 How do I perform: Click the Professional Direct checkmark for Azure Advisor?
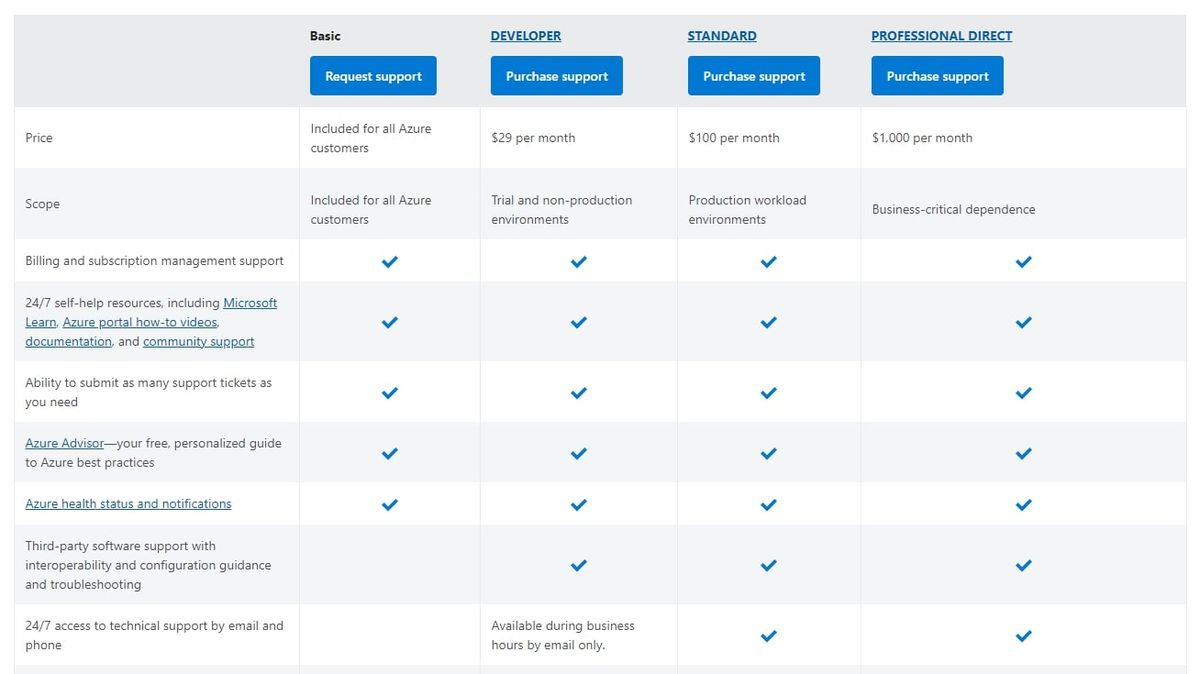pyautogui.click(x=1023, y=453)
